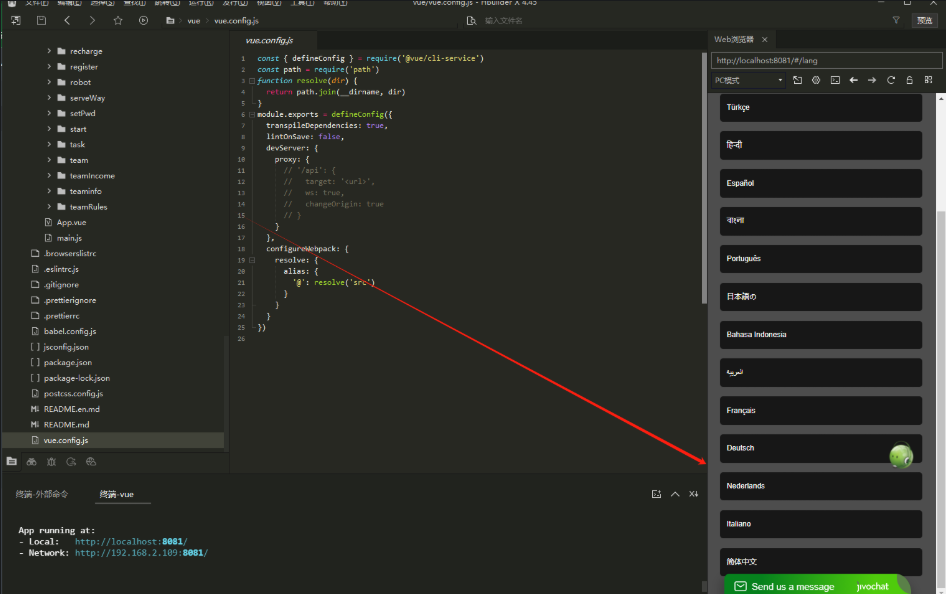This screenshot has width=946, height=594.
Task: Click the browser URL address field
Action: [x=827, y=60]
